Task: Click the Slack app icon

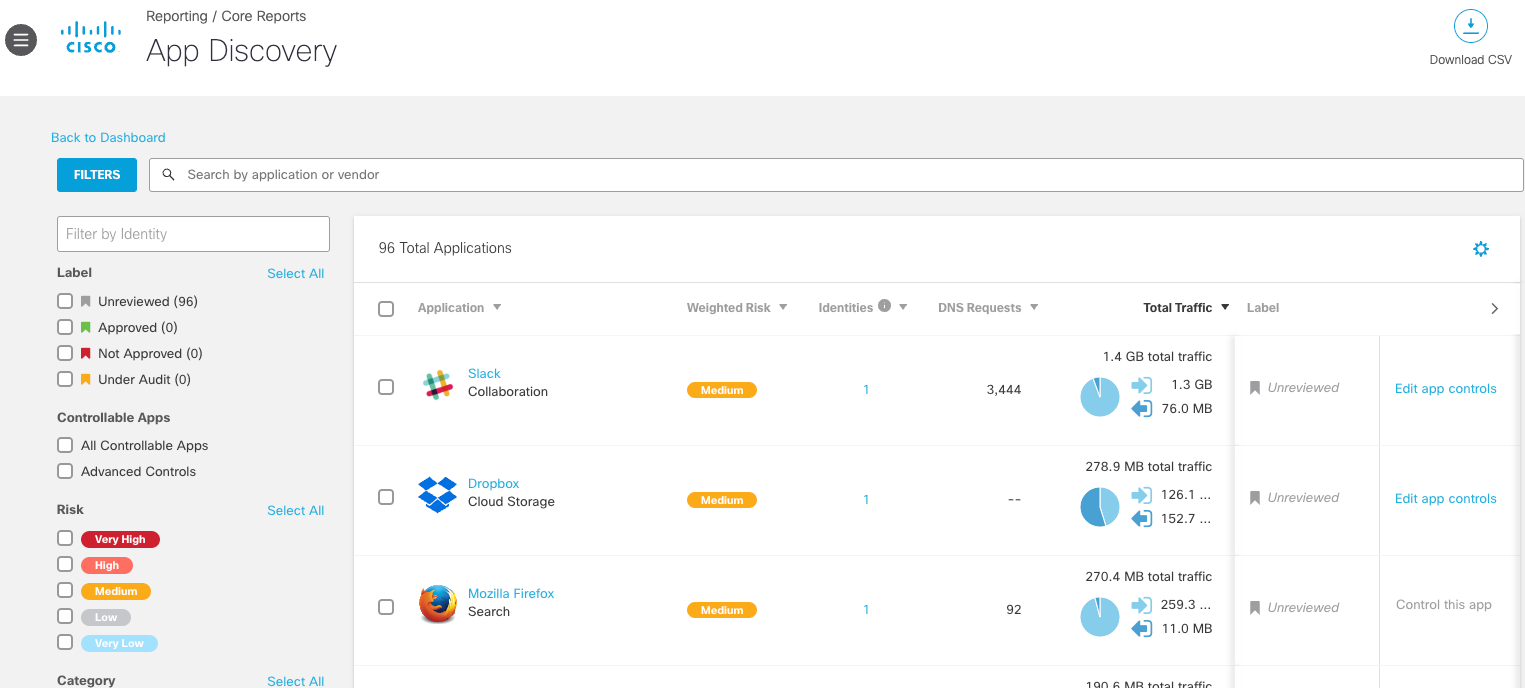Action: click(x=437, y=385)
